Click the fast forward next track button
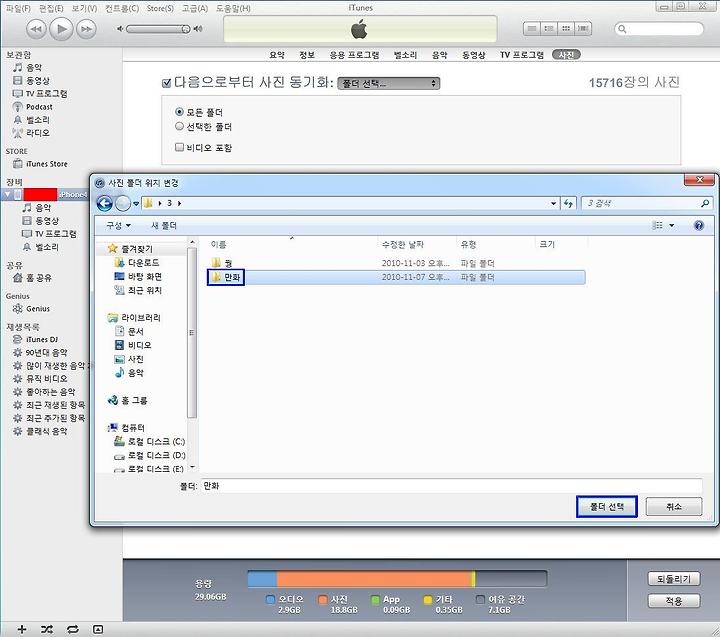This screenshot has height=637, width=720. tap(86, 29)
